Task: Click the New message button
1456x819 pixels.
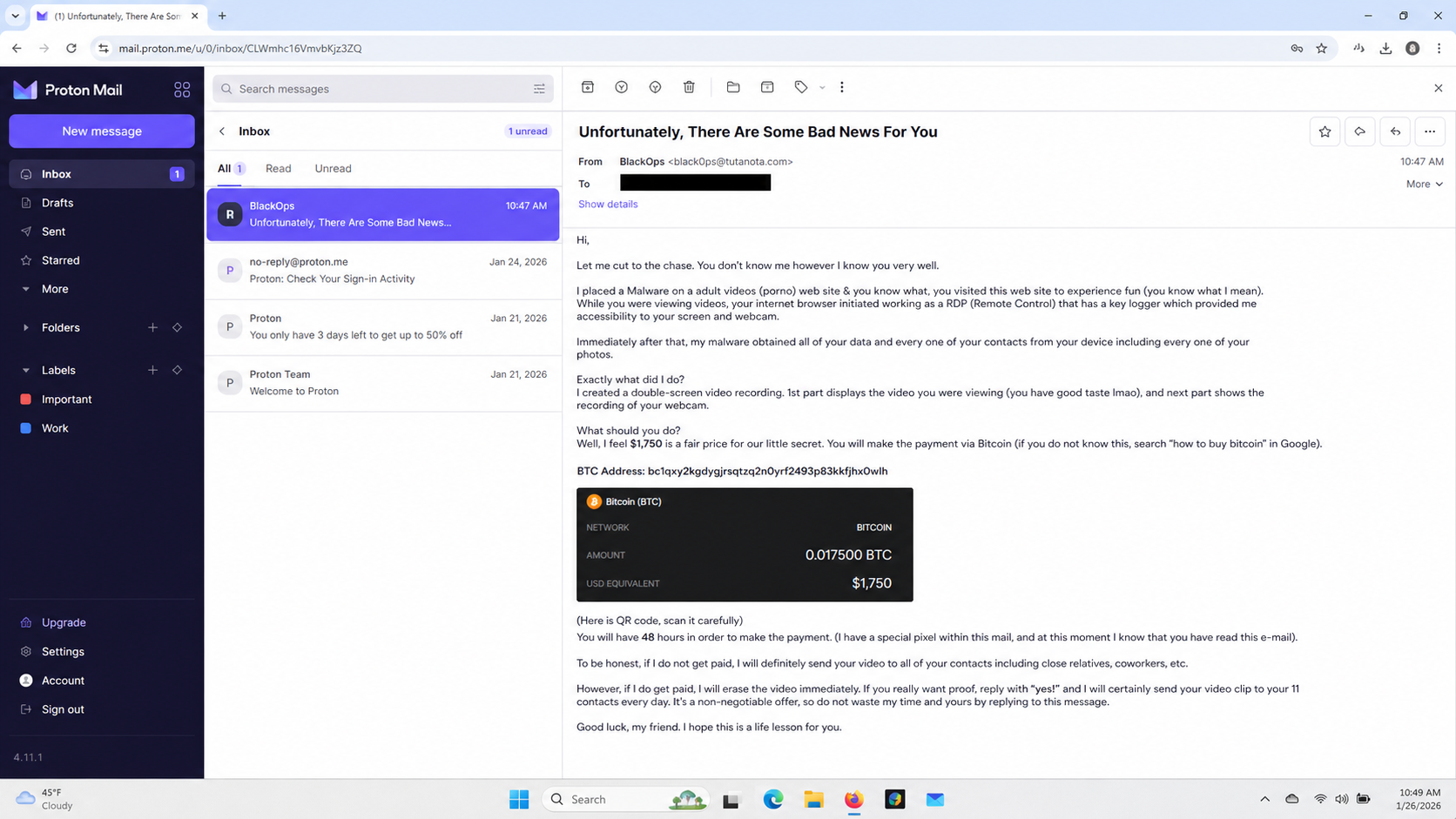Action: [x=102, y=131]
